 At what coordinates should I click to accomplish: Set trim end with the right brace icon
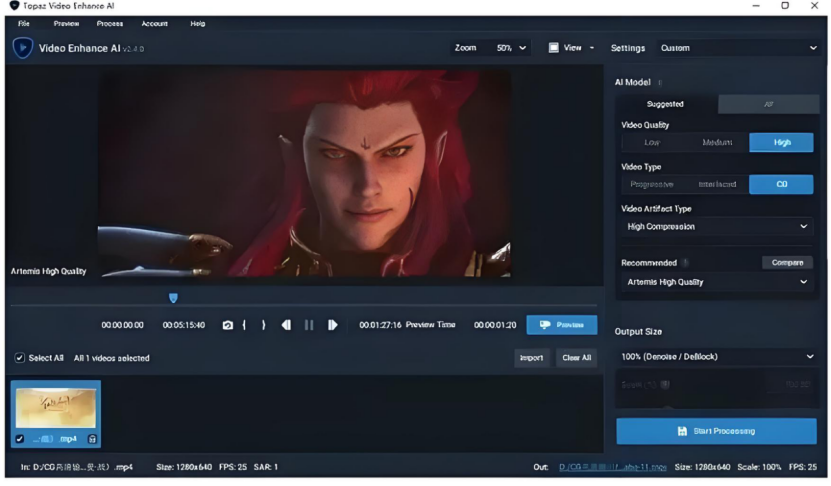point(263,325)
